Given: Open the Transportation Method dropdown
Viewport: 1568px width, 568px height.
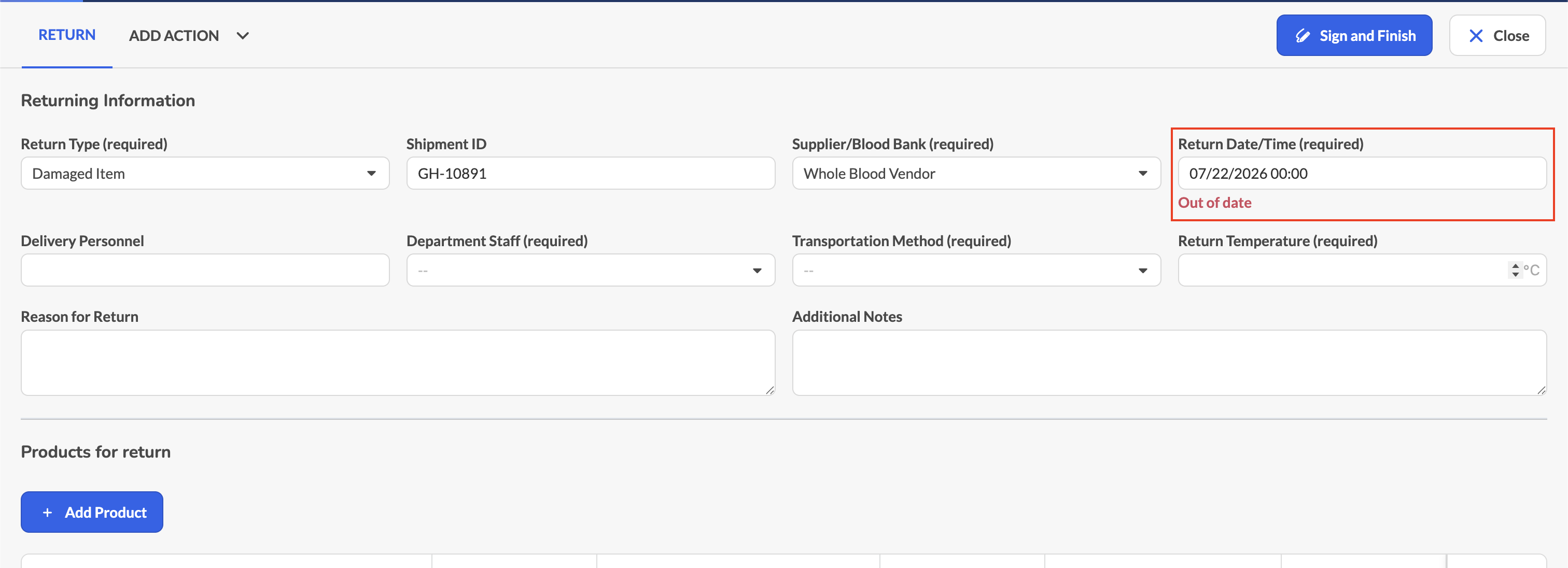Looking at the screenshot, I should coord(976,270).
